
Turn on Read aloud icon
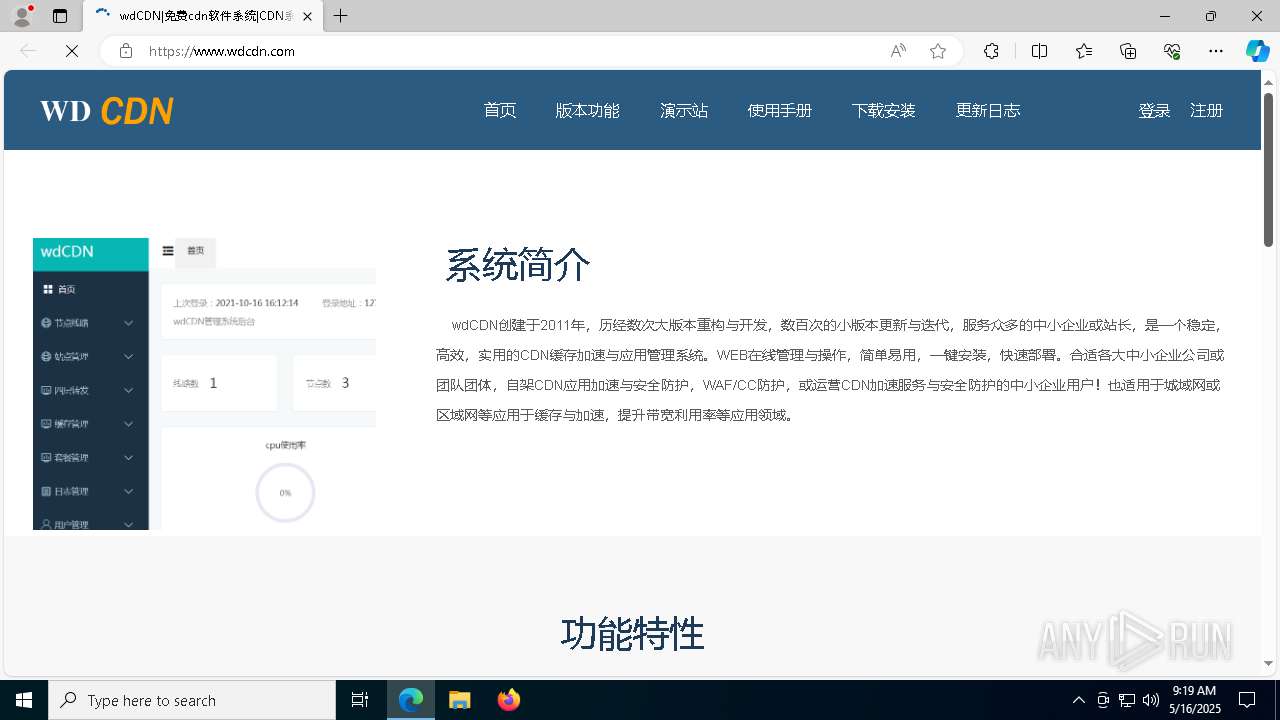(x=898, y=51)
